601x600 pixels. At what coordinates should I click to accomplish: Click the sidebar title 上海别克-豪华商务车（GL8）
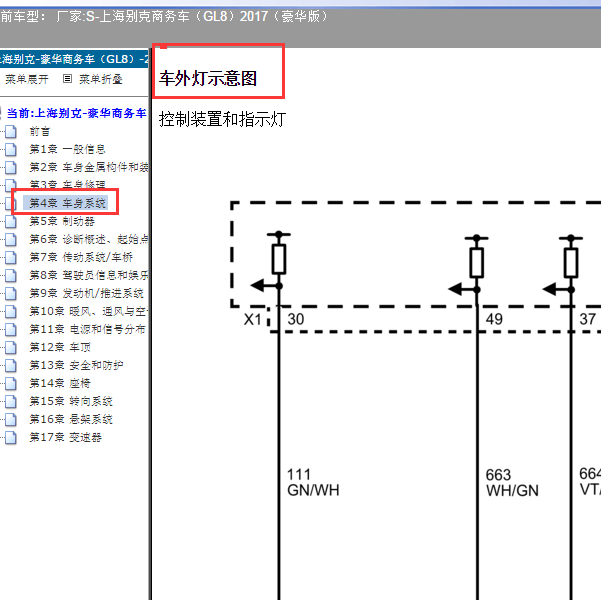(x=73, y=59)
